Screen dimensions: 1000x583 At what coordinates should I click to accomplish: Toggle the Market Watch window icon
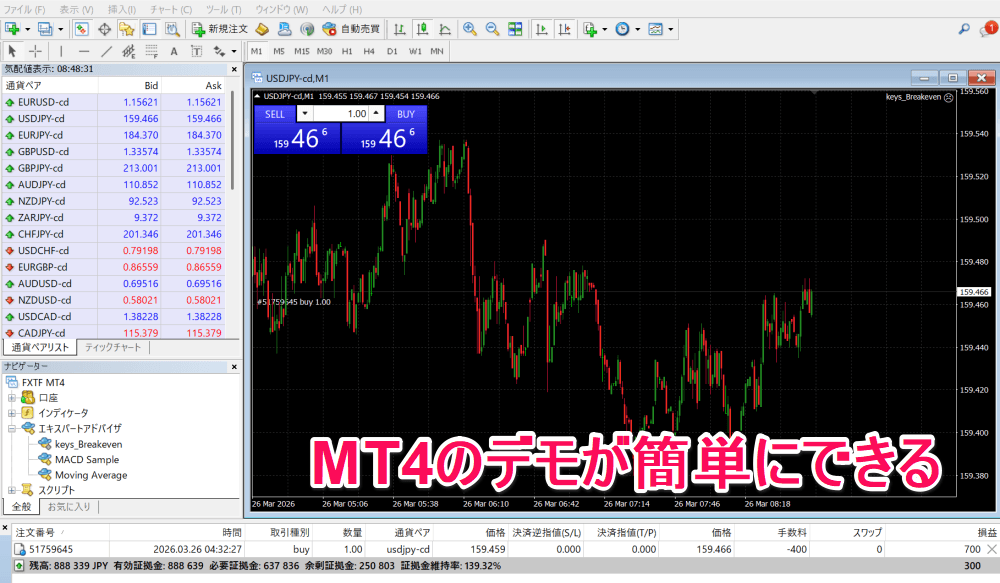click(x=82, y=29)
